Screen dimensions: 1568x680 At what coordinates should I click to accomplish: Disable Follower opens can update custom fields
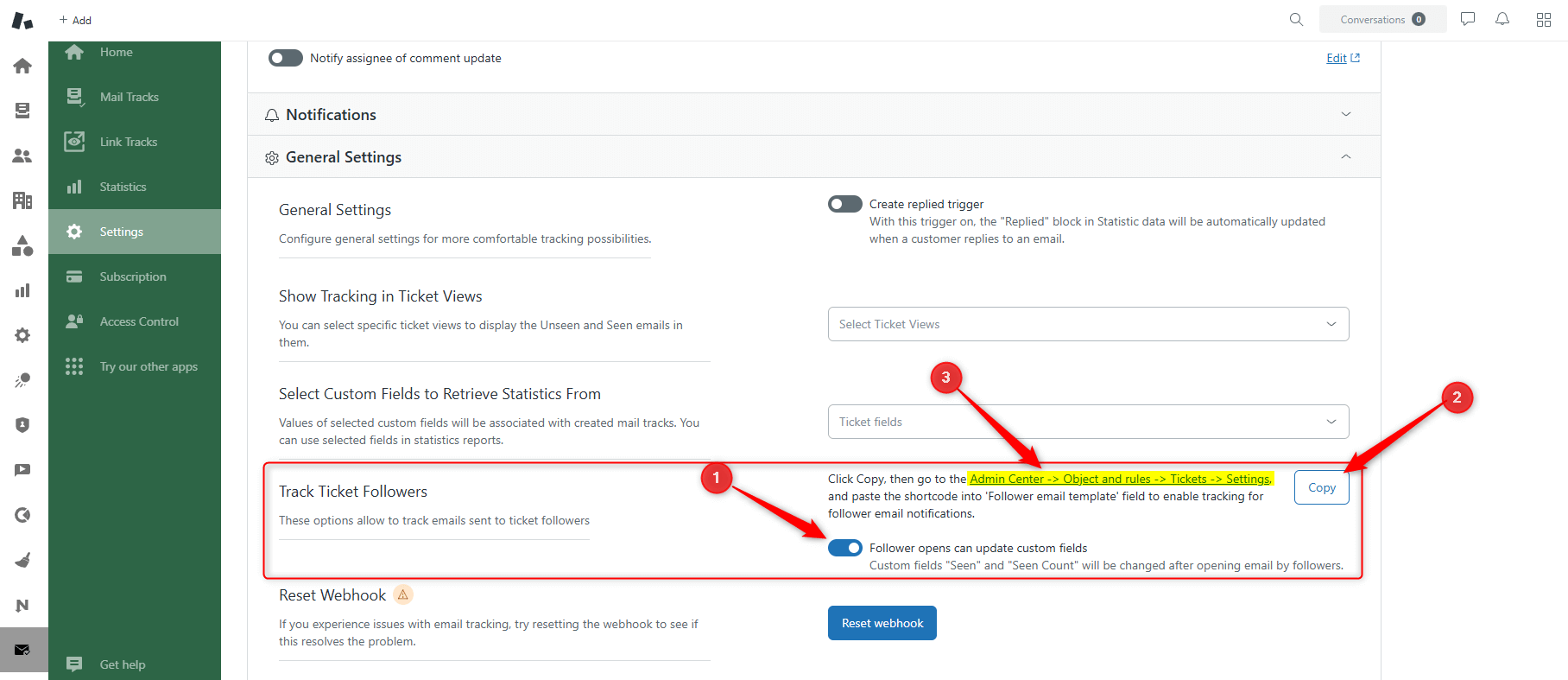844,548
